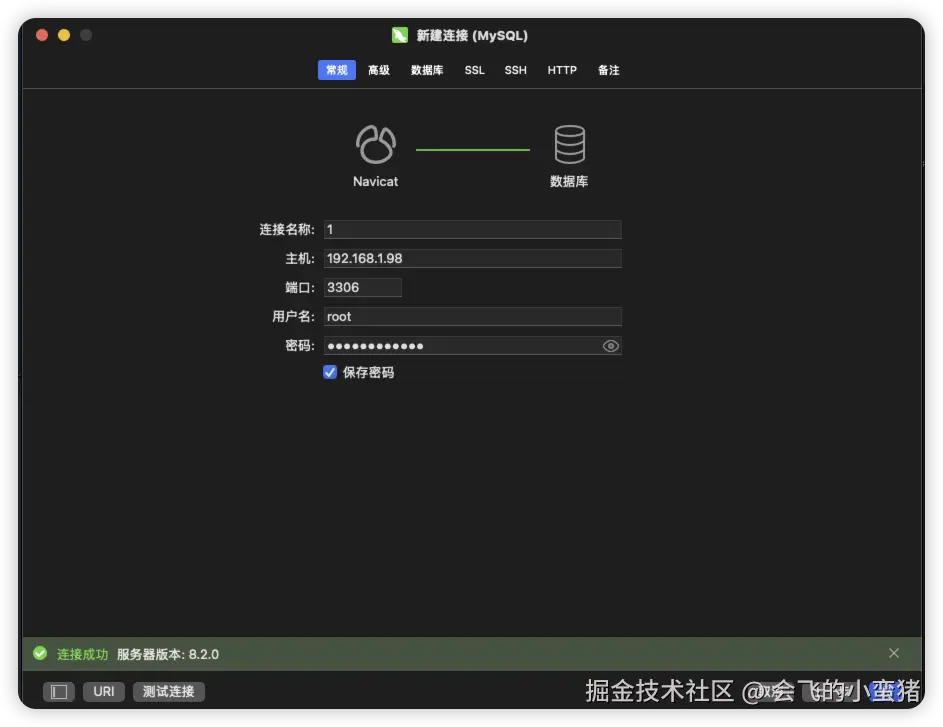Switch to the SSL tab
This screenshot has width=943, height=727.
475,70
